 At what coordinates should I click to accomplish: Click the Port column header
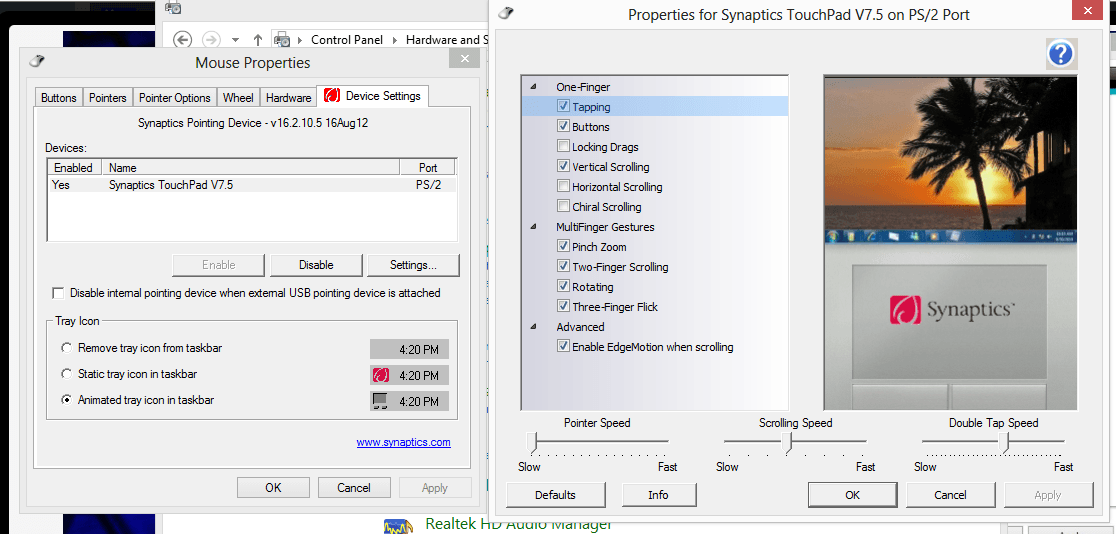[x=428, y=168]
